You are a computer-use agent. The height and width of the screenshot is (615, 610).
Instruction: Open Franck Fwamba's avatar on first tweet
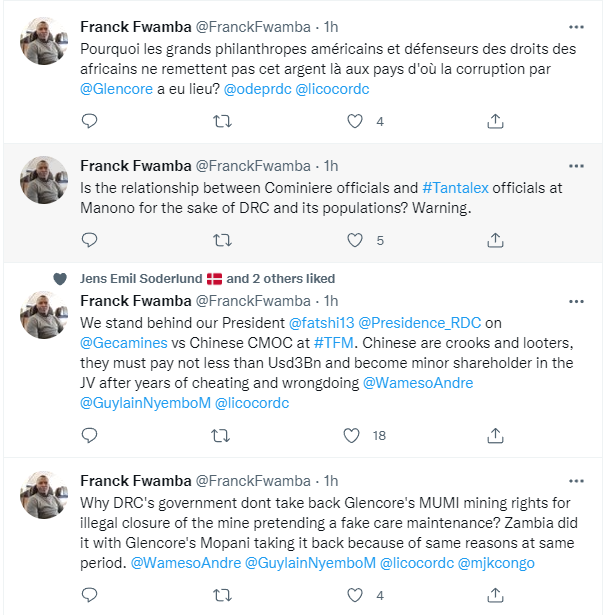[x=44, y=41]
